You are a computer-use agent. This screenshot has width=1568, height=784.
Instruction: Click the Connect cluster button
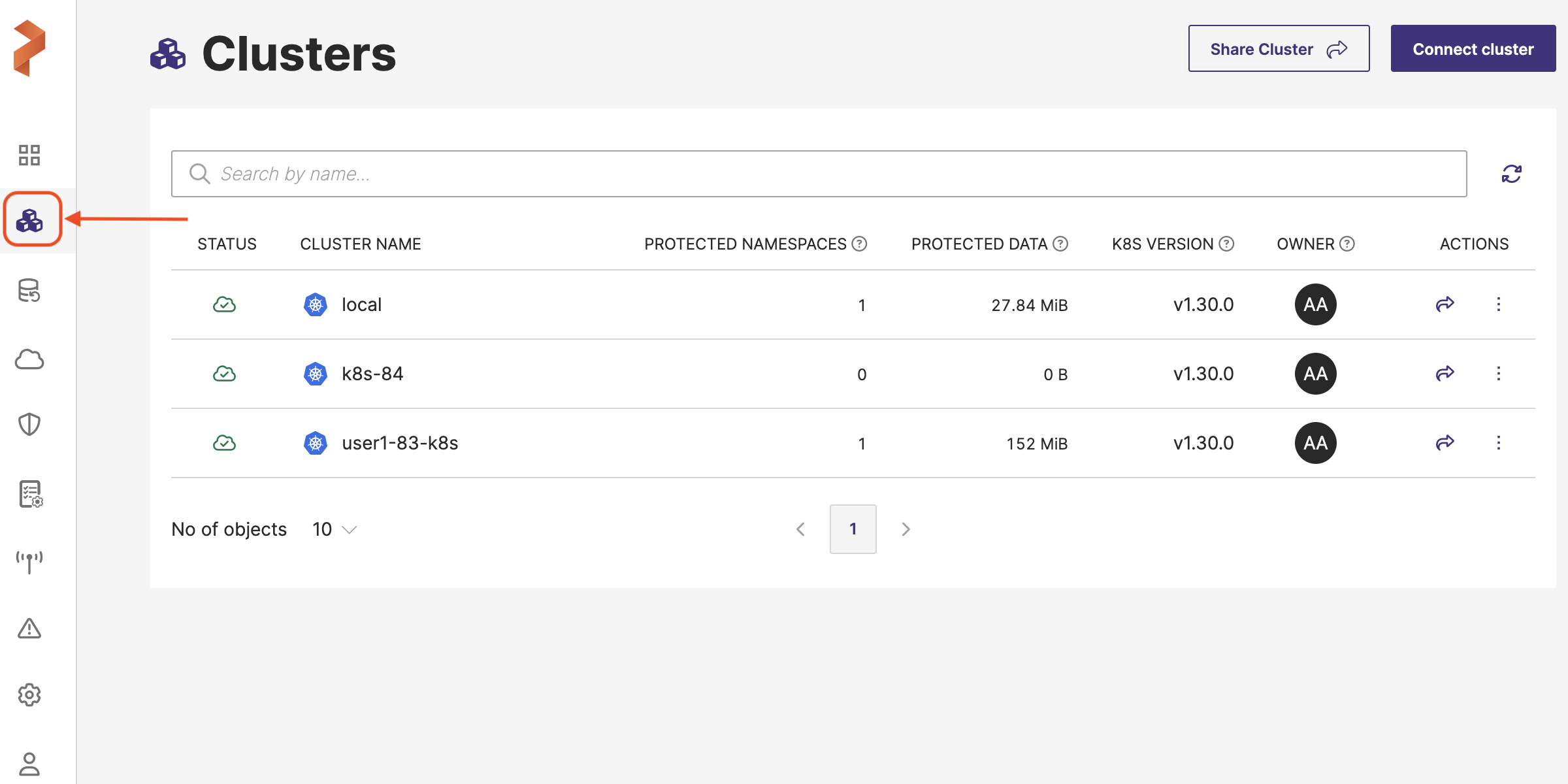(x=1473, y=49)
